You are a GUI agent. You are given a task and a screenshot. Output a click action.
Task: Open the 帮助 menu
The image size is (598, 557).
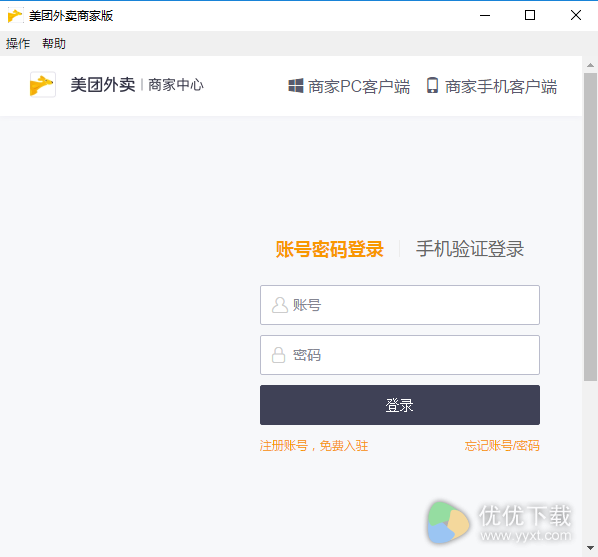[x=54, y=43]
